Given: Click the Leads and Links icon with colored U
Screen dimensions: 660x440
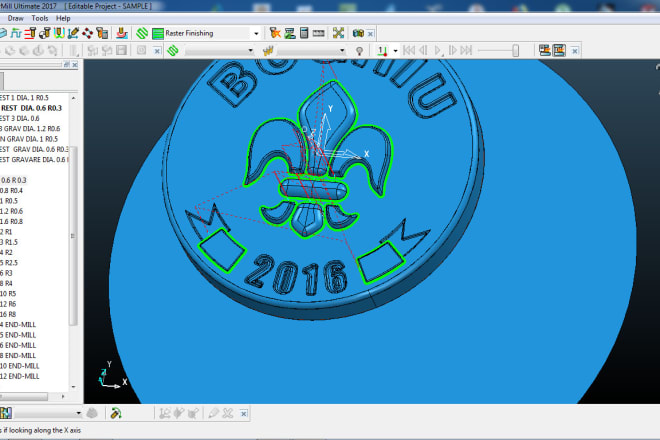Looking at the screenshot, I should 59,33.
